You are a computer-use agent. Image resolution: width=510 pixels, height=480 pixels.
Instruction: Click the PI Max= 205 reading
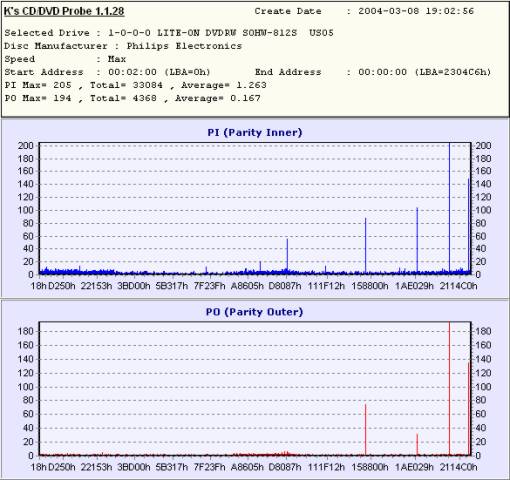38,85
